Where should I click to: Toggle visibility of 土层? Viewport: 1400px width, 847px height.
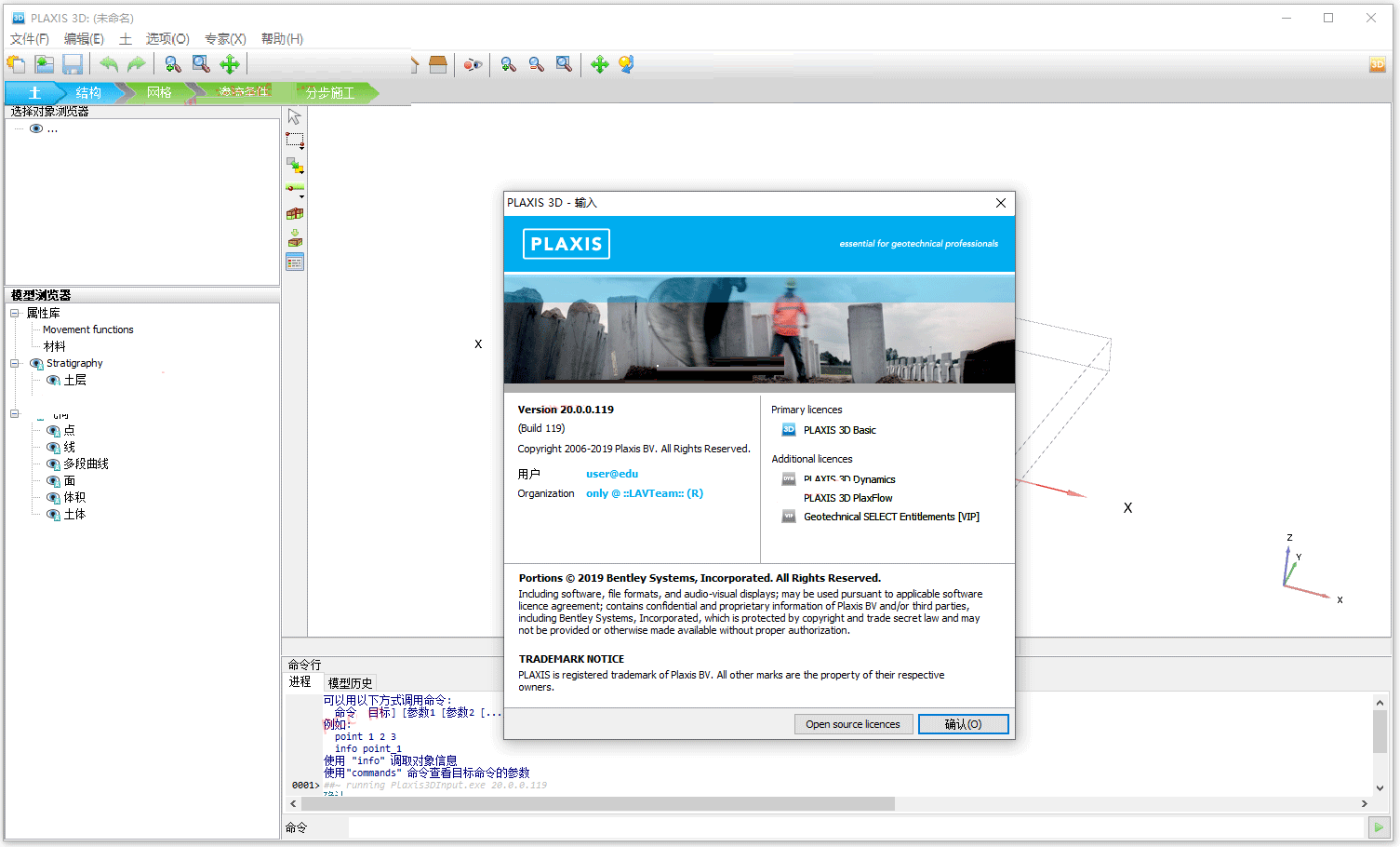click(x=53, y=379)
